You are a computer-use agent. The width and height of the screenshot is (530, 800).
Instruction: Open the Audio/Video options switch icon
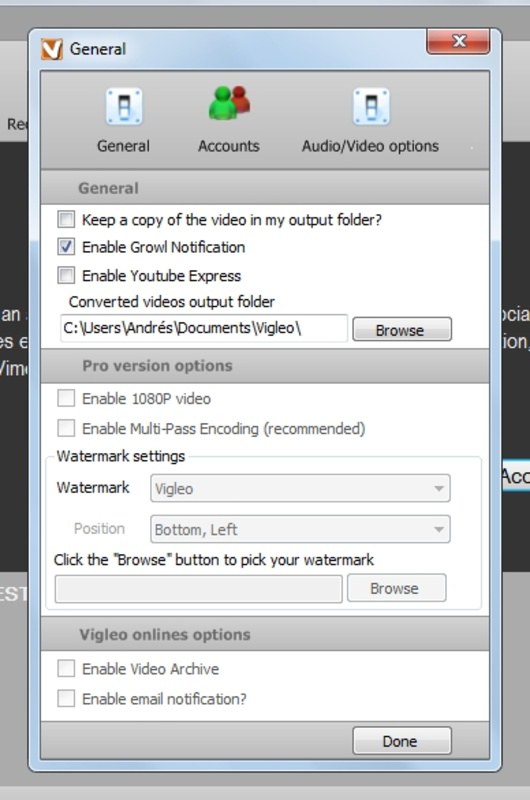pos(371,107)
